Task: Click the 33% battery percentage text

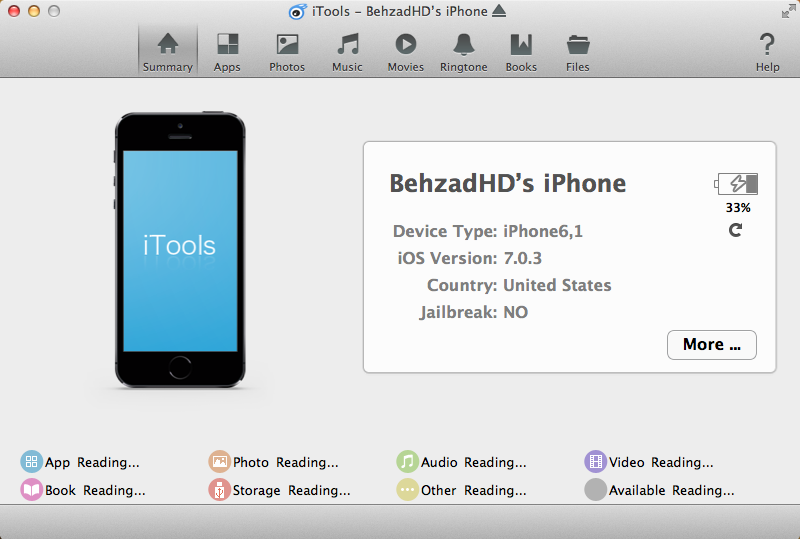Action: 738,208
